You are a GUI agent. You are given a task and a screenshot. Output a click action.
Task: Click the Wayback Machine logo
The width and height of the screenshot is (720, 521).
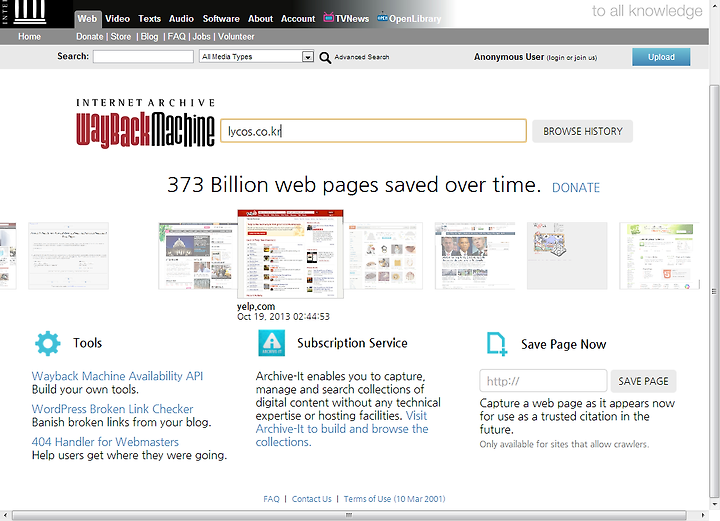[x=146, y=124]
